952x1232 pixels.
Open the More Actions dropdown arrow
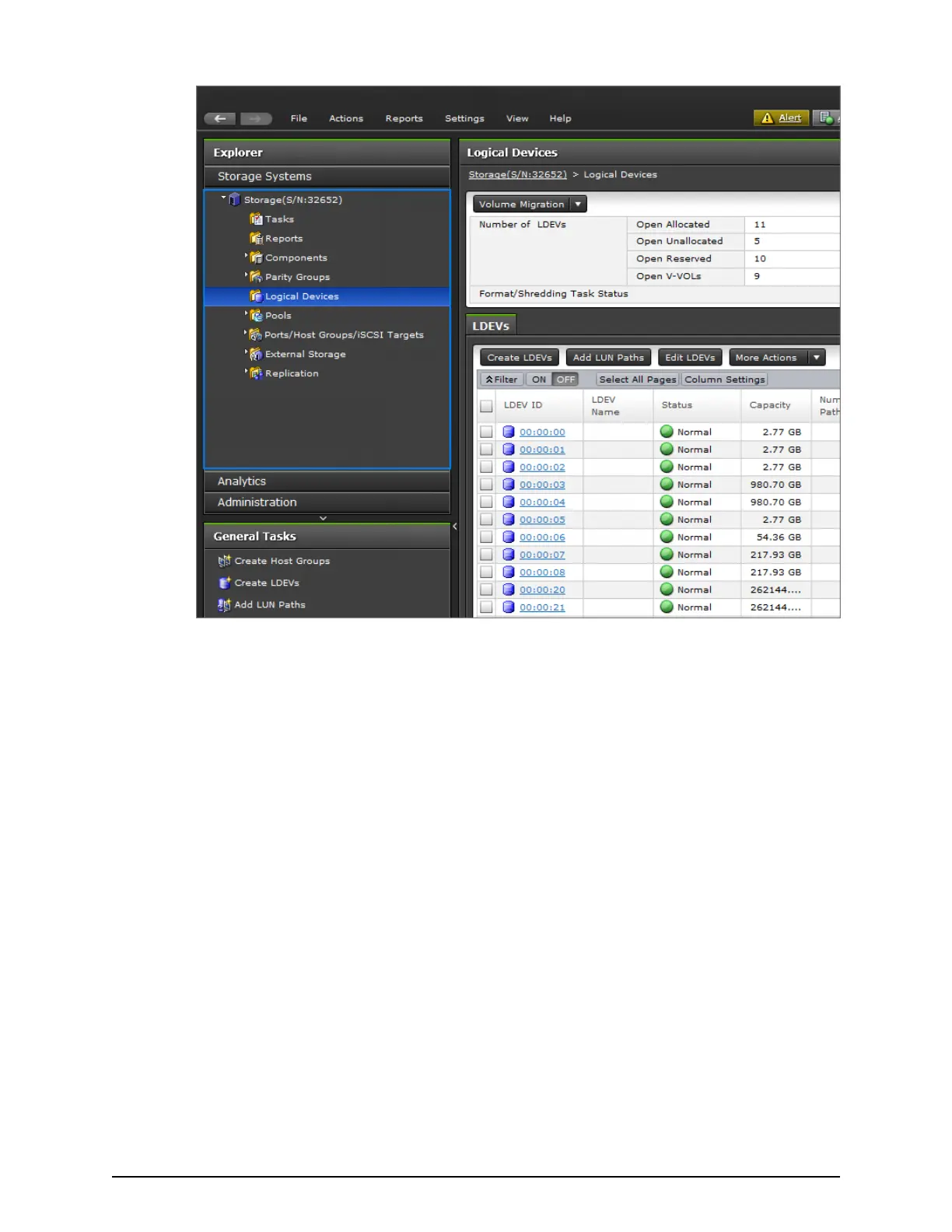click(x=816, y=358)
